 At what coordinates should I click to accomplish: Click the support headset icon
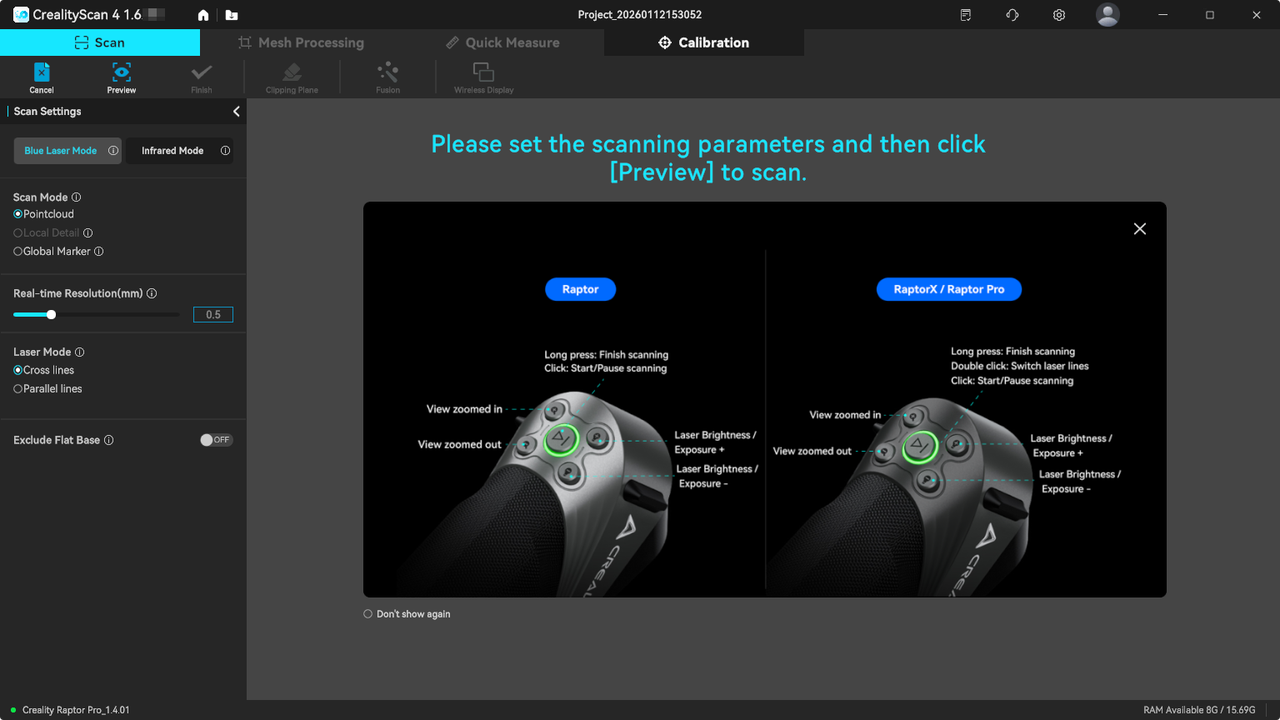coord(1012,15)
